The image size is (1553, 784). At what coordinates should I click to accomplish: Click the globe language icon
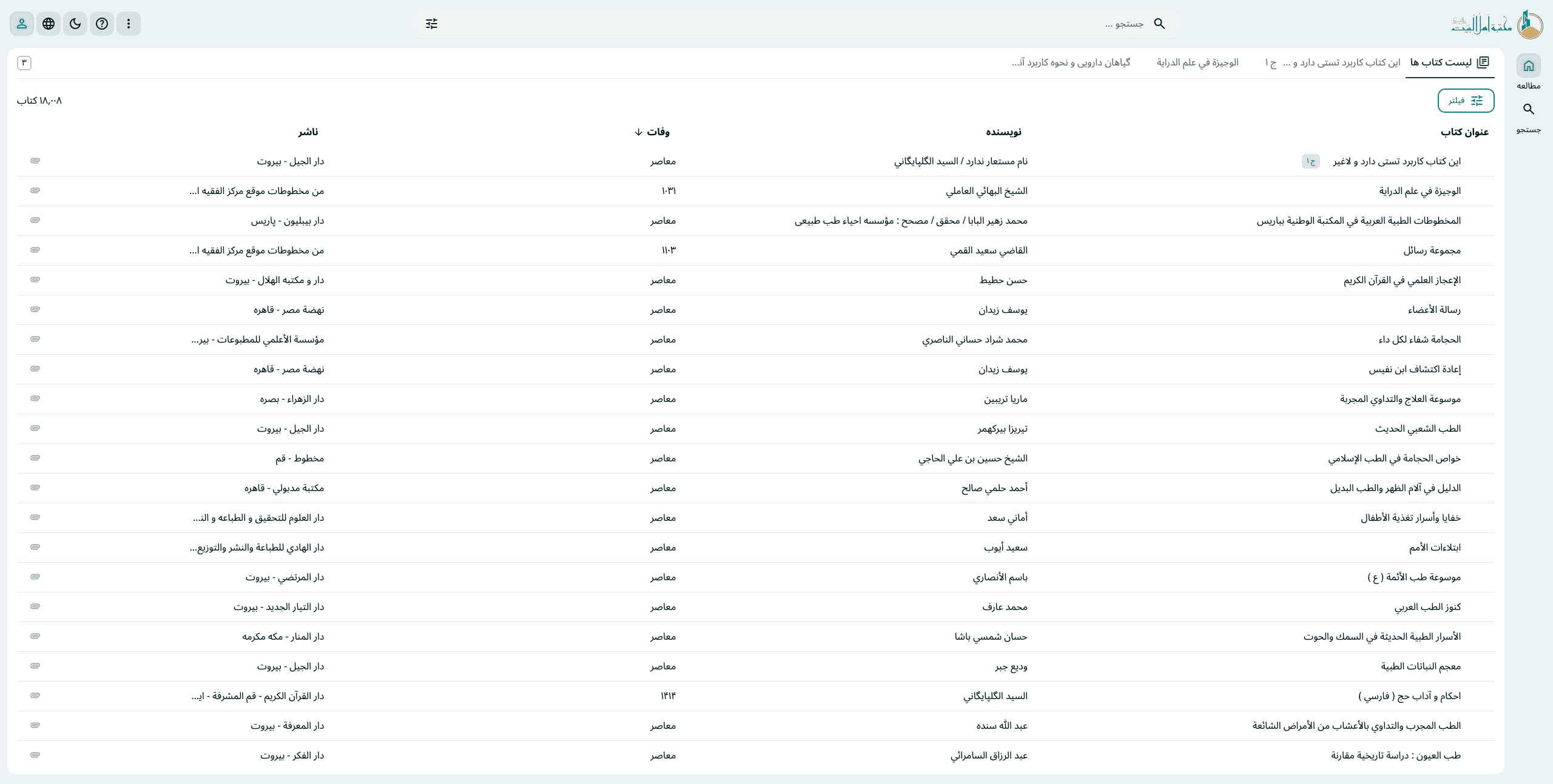coord(49,24)
